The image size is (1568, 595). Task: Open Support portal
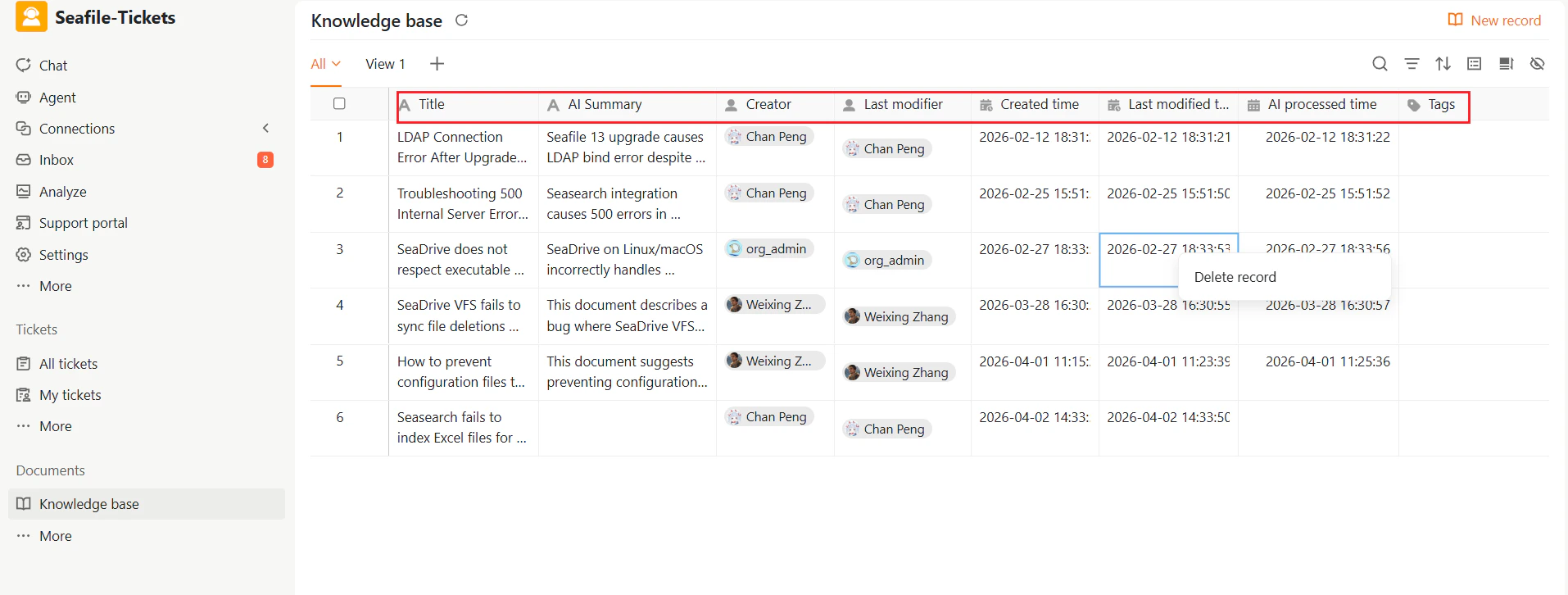coord(83,223)
